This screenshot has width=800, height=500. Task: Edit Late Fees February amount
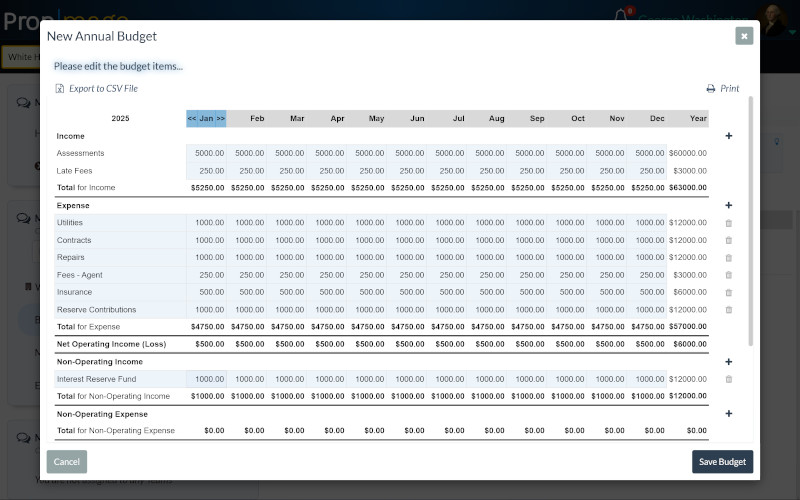pos(247,171)
